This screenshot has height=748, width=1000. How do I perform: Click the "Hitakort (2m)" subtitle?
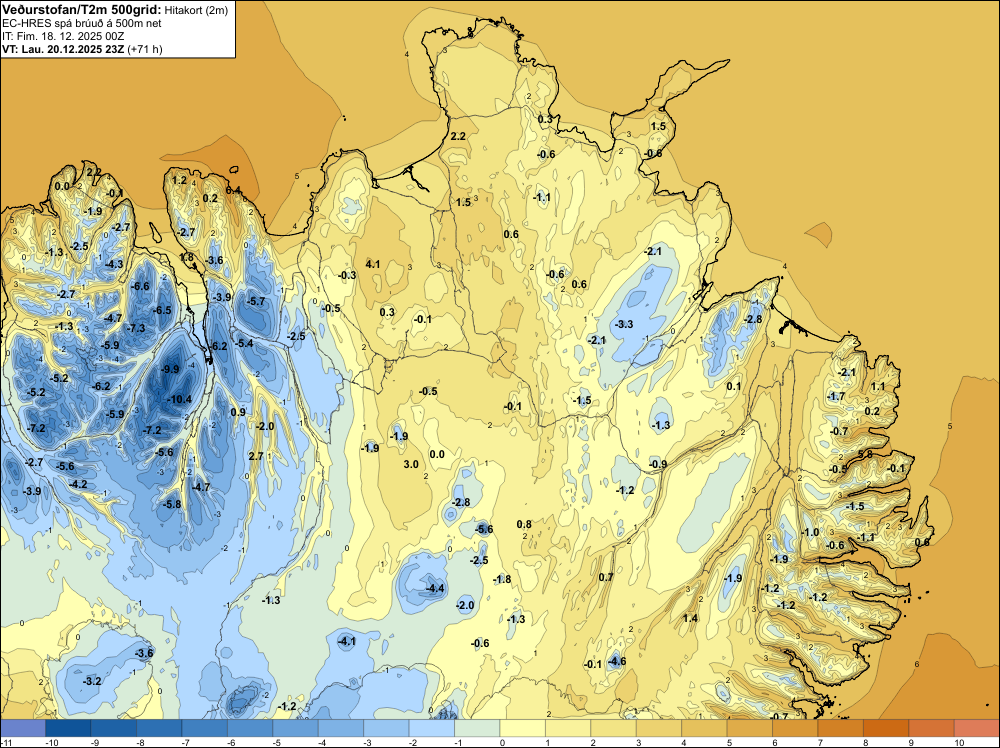point(196,10)
